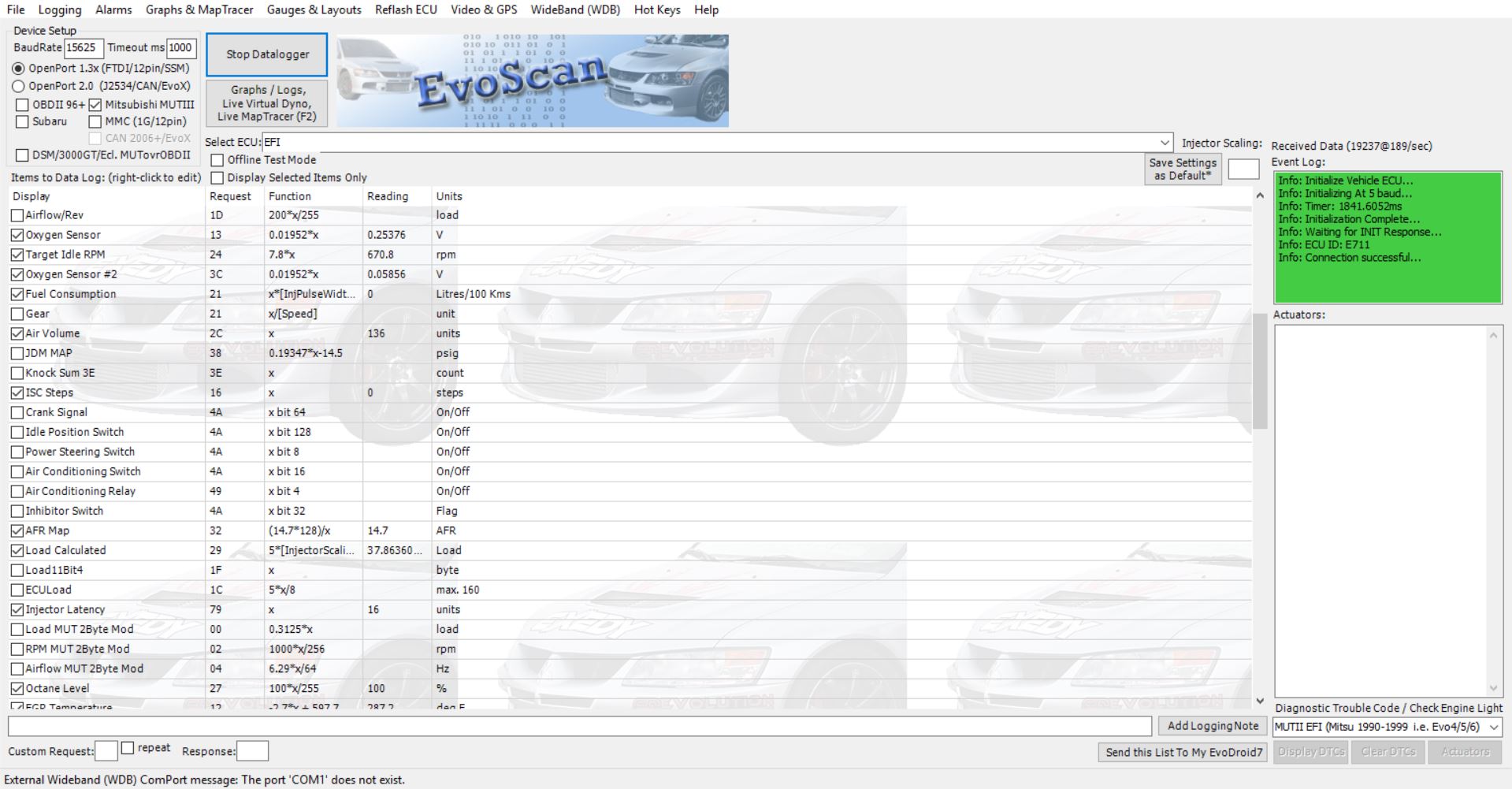Screen dimensions: 1512x789
Task: Toggle the Subaru checkbox
Action: point(22,121)
